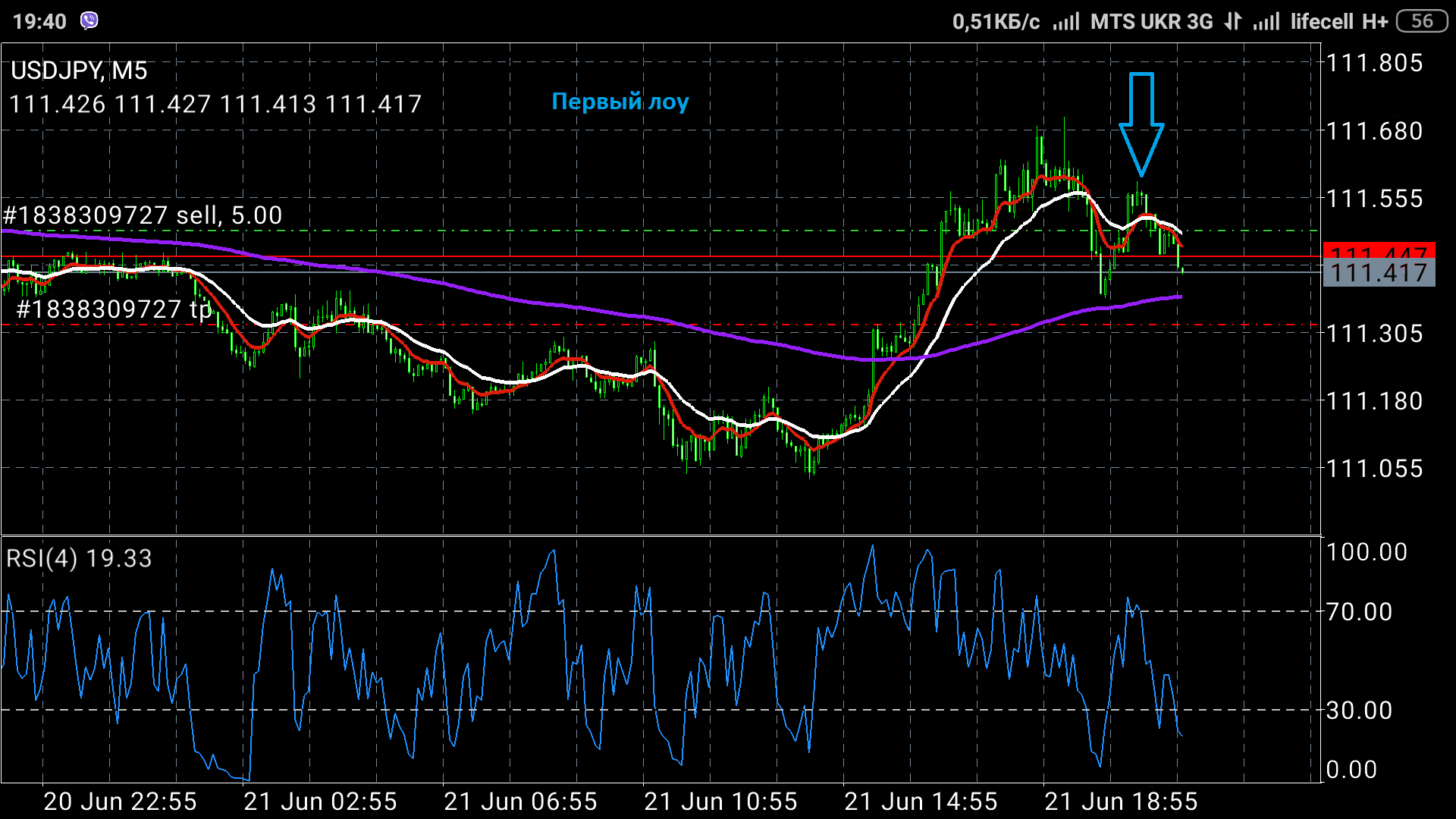This screenshot has width=1456, height=819.
Task: Tap the RSI 0.00 scale label
Action: tap(1351, 770)
